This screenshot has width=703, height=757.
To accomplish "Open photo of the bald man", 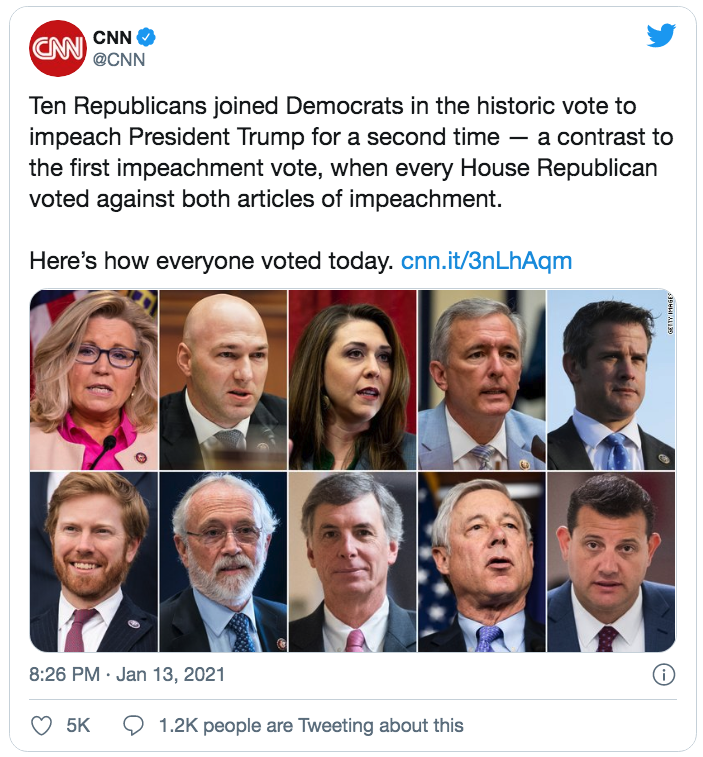I will tap(223, 380).
